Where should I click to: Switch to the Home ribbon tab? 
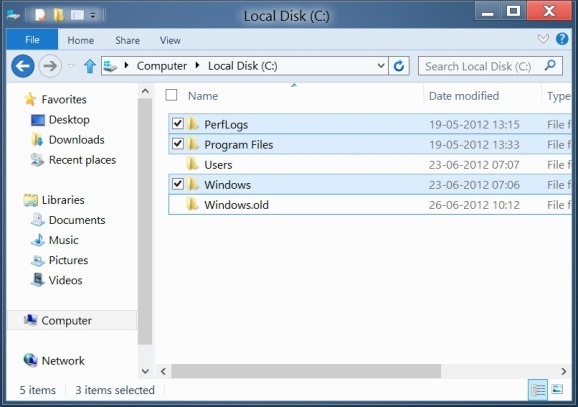click(80, 40)
